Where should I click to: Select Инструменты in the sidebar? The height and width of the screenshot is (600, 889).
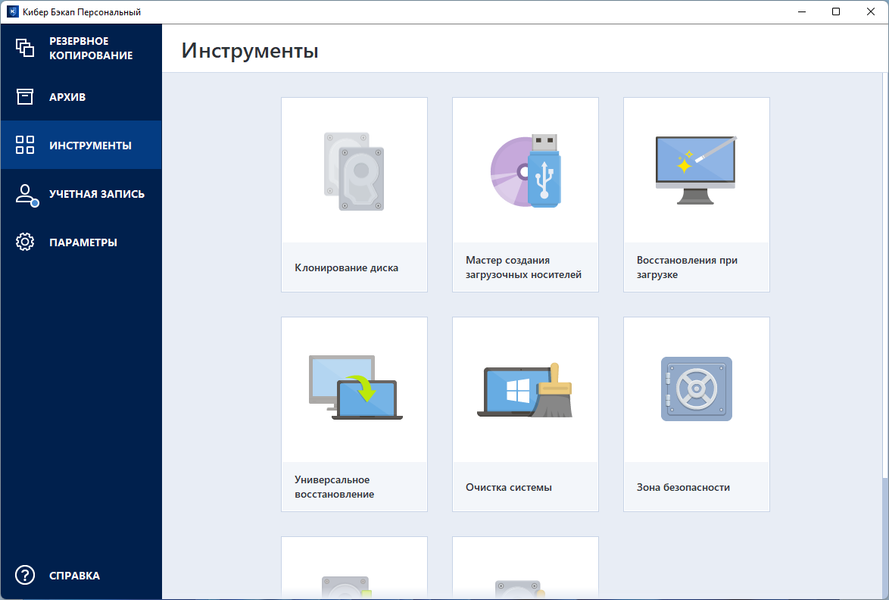pyautogui.click(x=81, y=145)
